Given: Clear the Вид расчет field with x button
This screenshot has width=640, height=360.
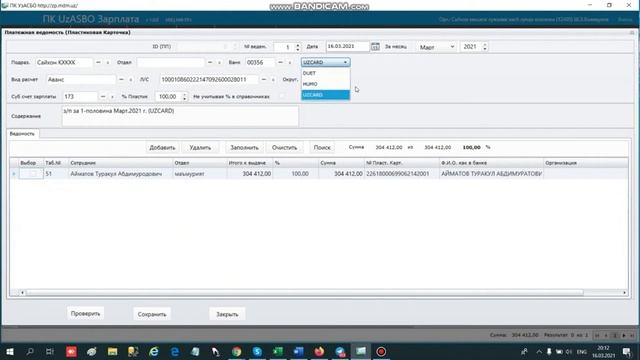Looking at the screenshot, I should (x=131, y=80).
